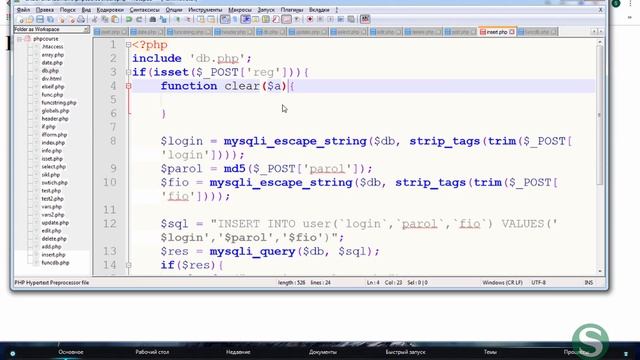Click the Документы taskbar tab
Screen dimensions: 640x360
tap(323, 352)
